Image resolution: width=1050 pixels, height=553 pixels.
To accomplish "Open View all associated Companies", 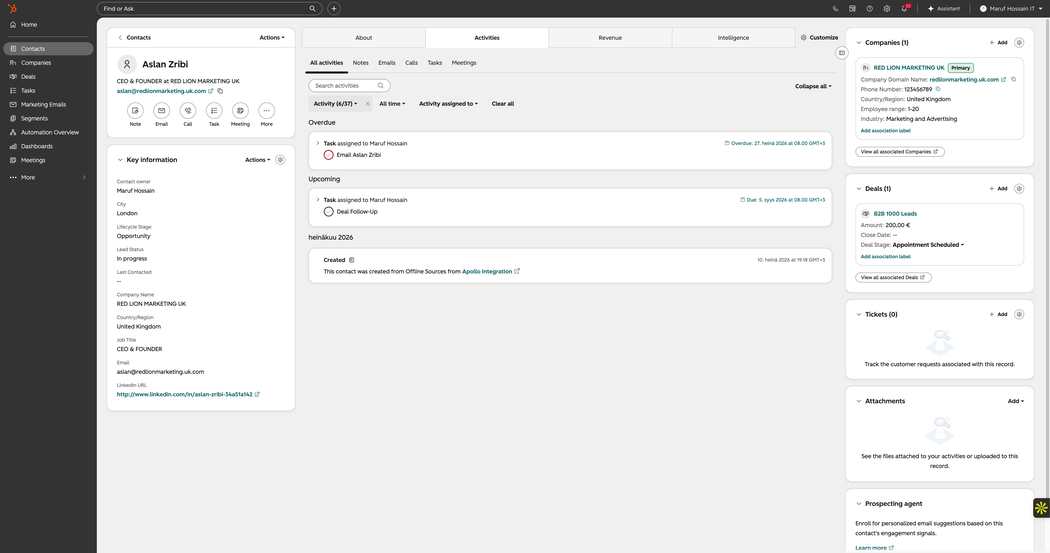I will (899, 152).
